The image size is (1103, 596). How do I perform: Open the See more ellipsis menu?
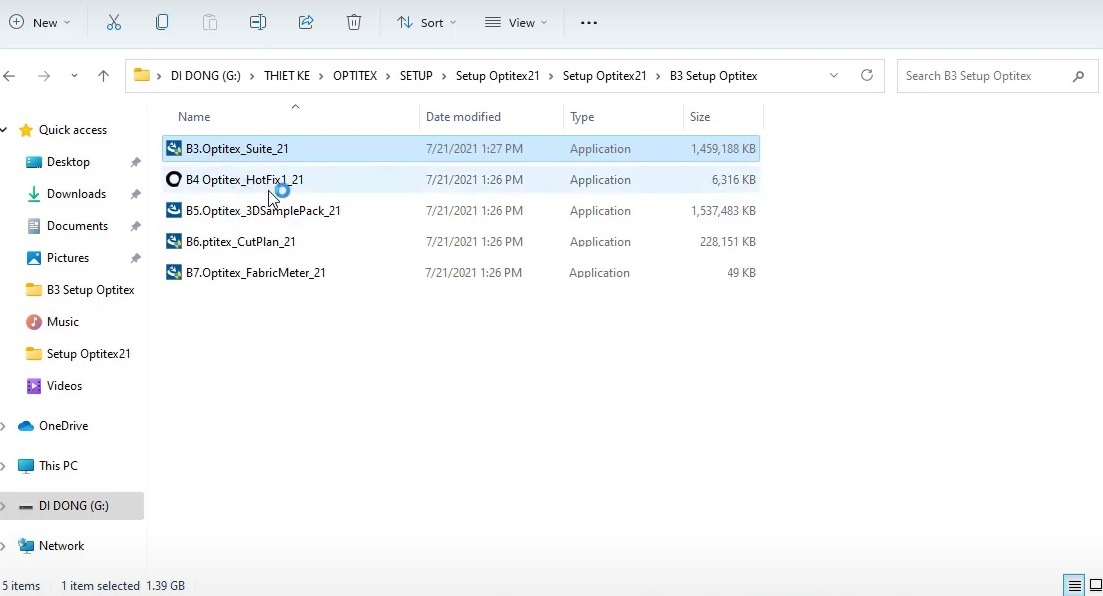tap(589, 22)
